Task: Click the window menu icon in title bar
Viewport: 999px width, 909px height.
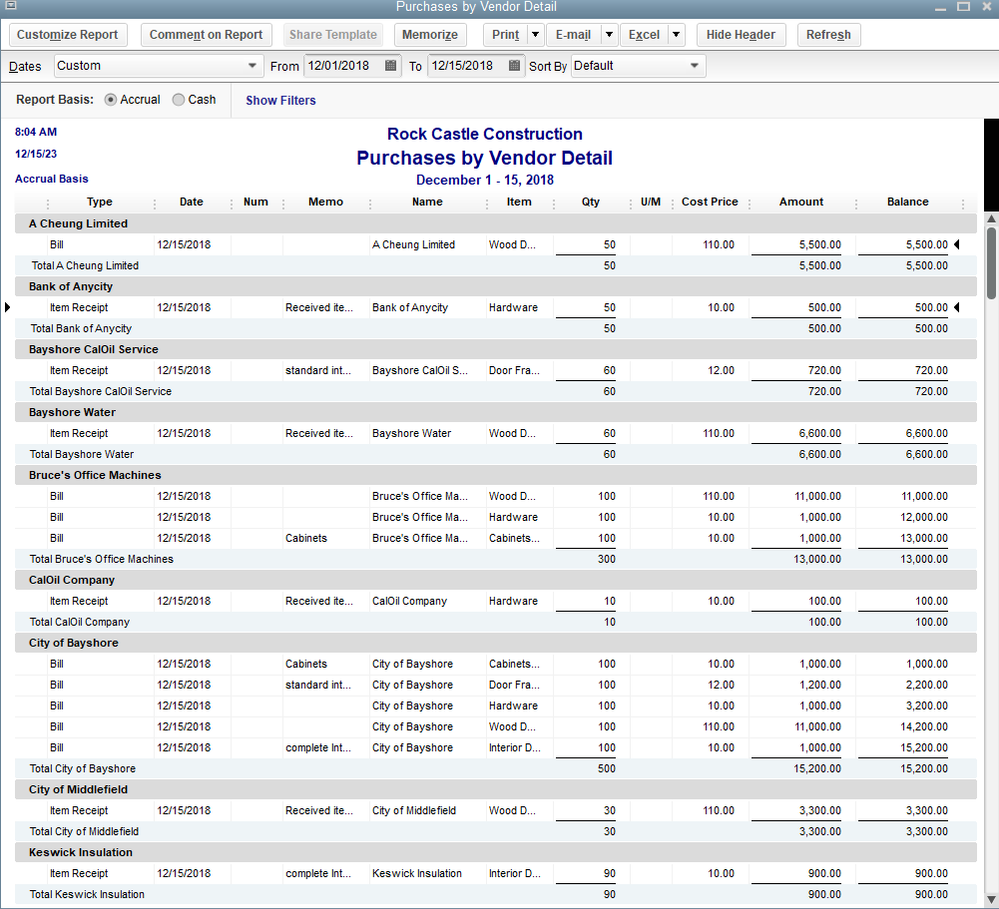Action: tap(11, 6)
